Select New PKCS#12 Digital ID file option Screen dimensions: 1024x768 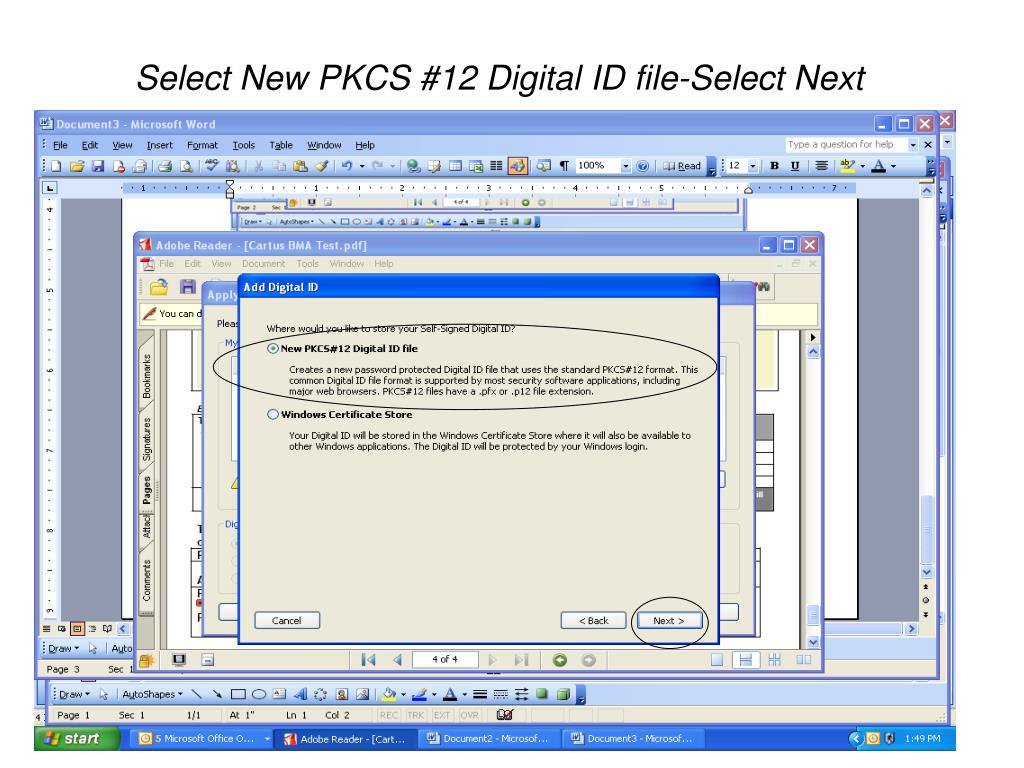pos(273,349)
